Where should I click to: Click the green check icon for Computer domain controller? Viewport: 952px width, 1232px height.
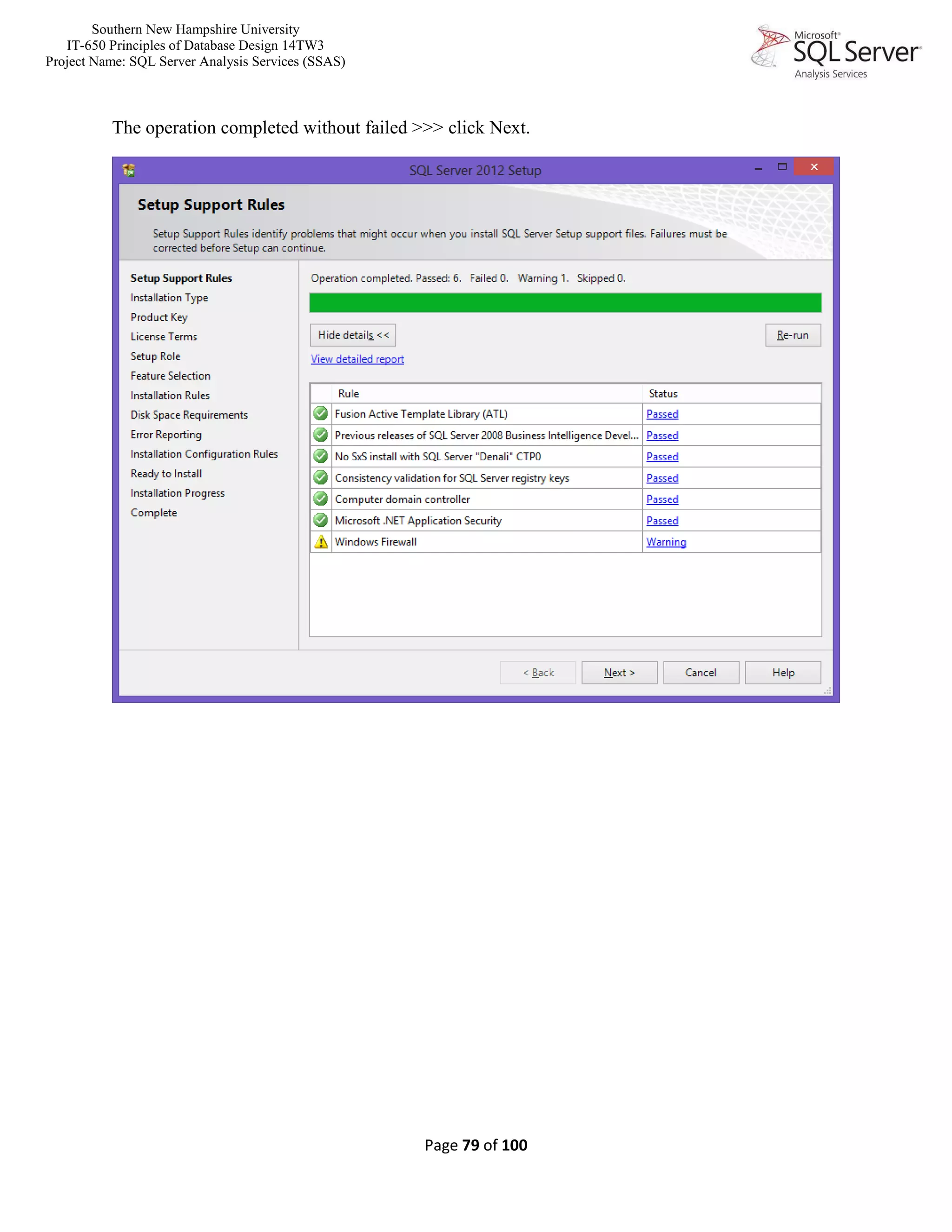click(x=320, y=499)
